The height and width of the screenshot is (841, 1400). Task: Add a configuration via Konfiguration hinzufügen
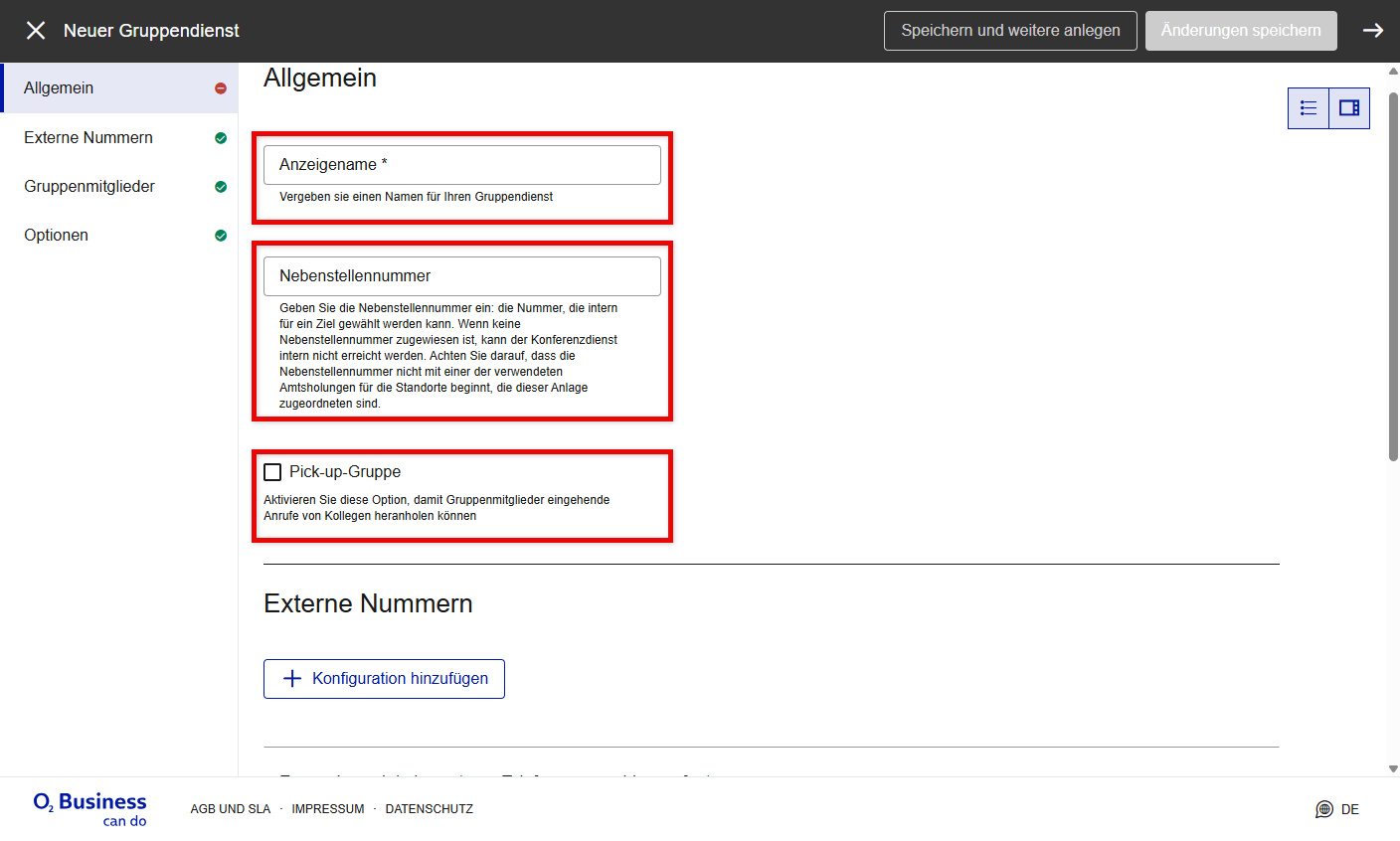coord(384,679)
